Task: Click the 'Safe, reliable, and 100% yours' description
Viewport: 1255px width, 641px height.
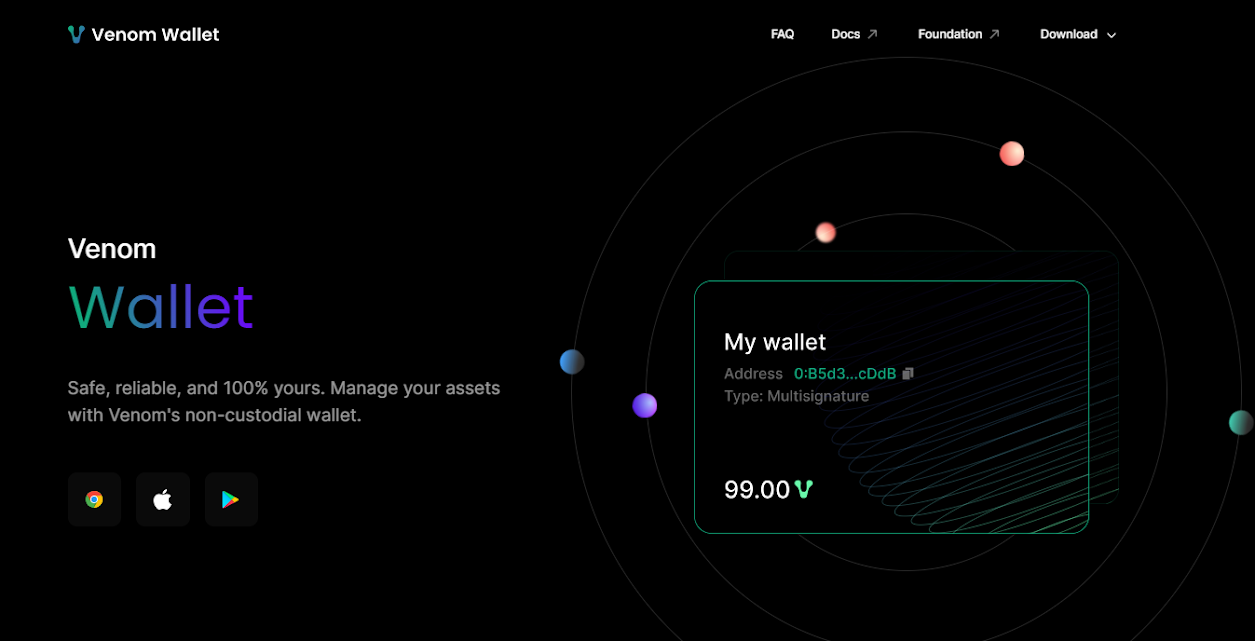Action: pos(284,401)
